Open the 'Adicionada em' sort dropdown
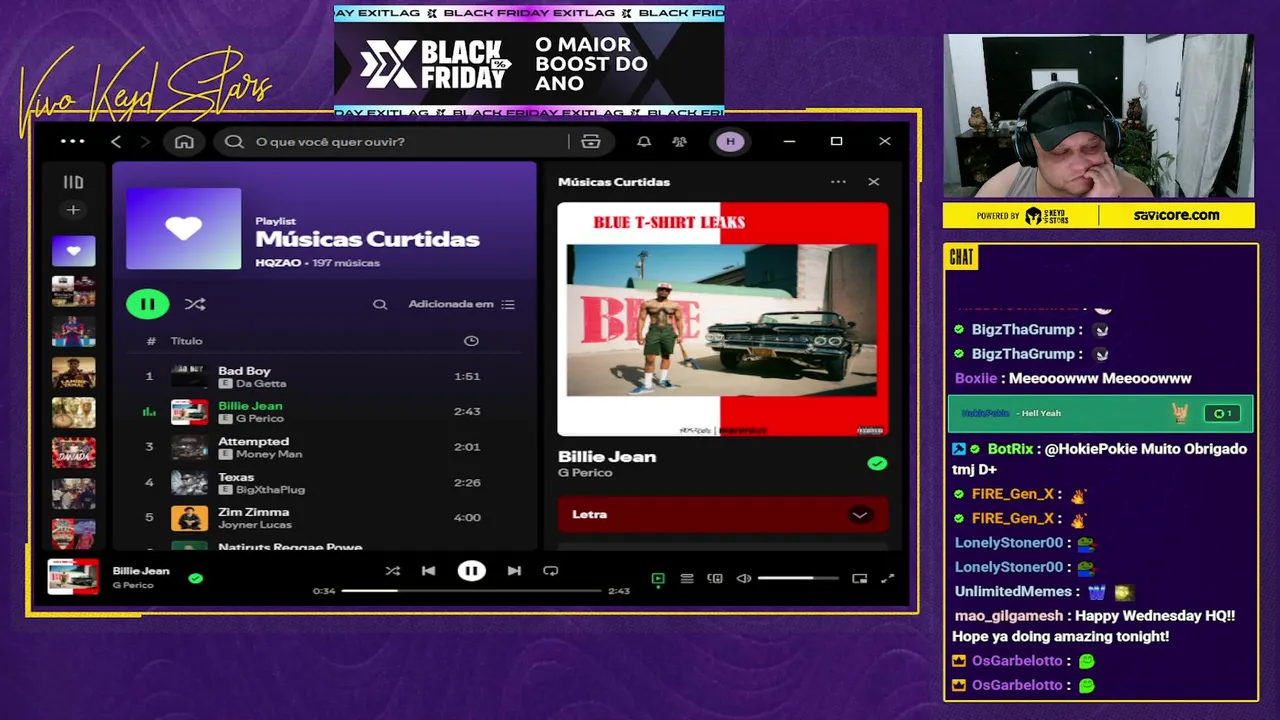The height and width of the screenshot is (720, 1280). [461, 304]
